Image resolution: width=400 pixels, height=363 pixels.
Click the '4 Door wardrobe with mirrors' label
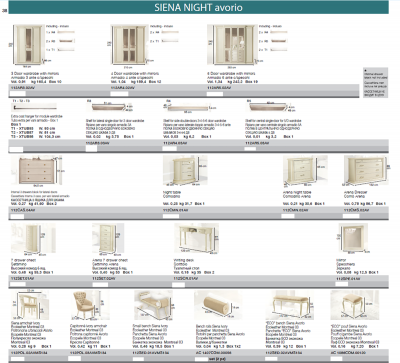pos(135,73)
